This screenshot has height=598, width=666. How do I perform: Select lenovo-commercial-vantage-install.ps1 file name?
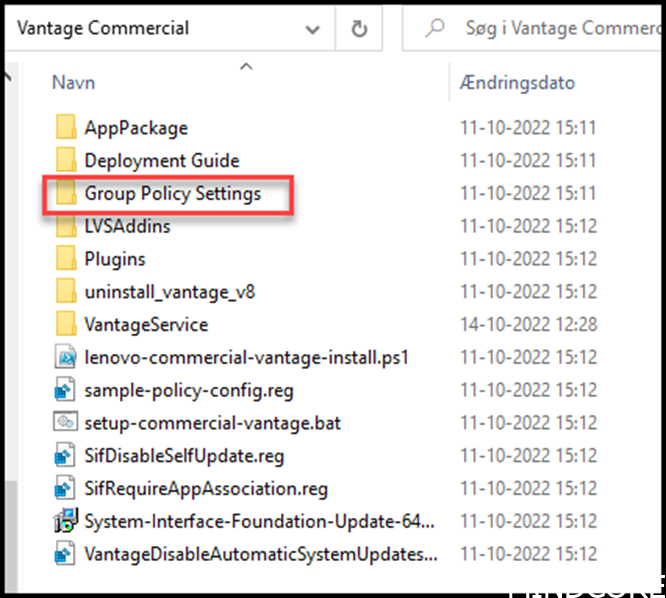(x=246, y=357)
